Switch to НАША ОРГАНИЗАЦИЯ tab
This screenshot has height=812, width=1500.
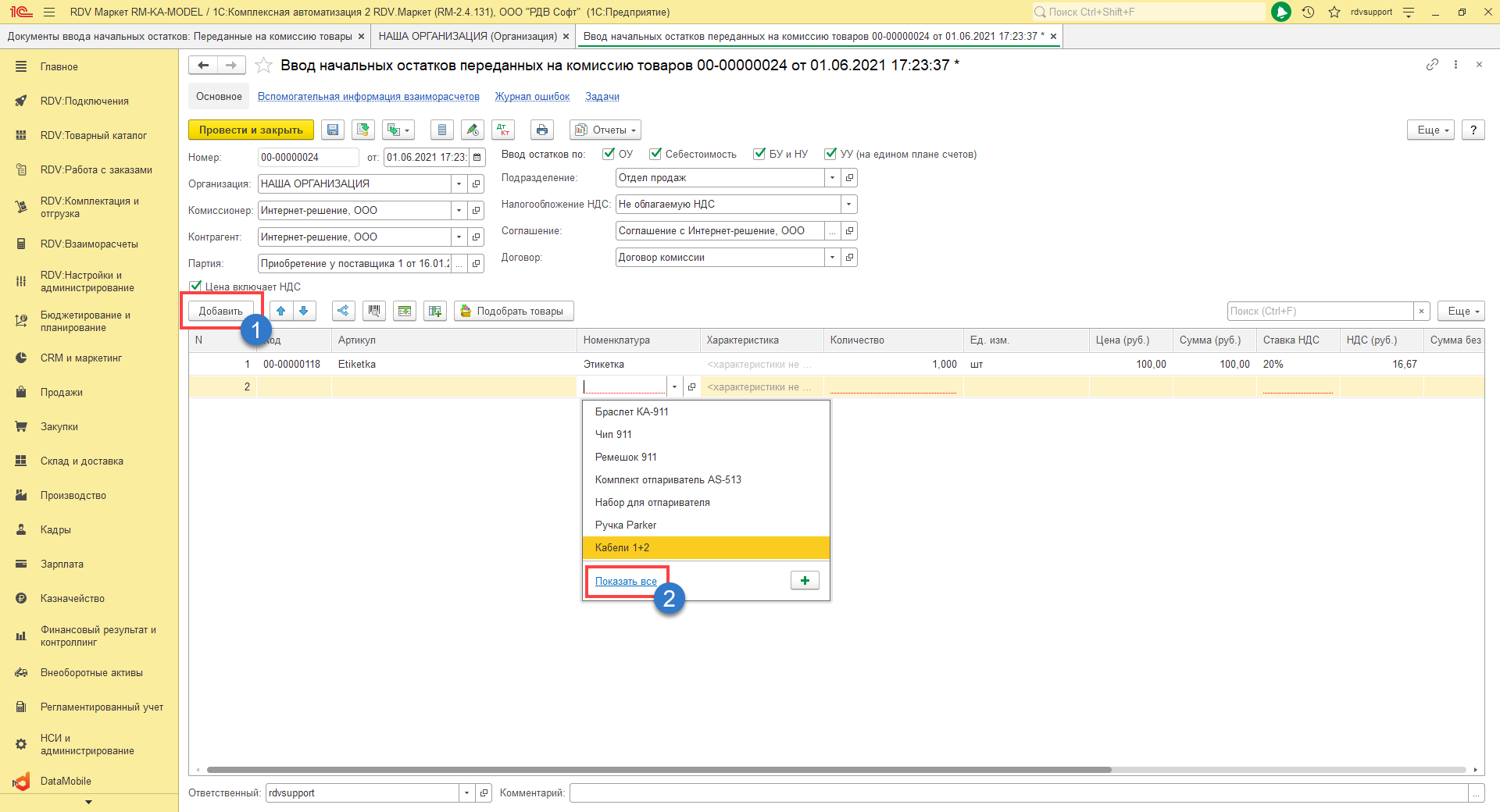point(467,37)
